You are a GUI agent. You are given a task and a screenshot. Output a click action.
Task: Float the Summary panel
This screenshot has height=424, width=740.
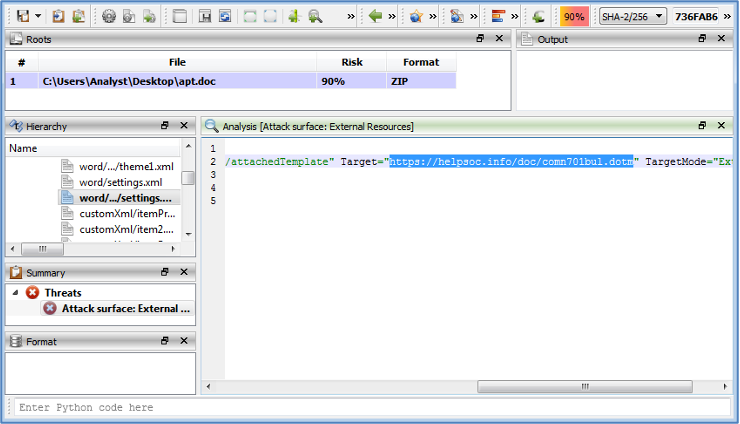click(165, 272)
